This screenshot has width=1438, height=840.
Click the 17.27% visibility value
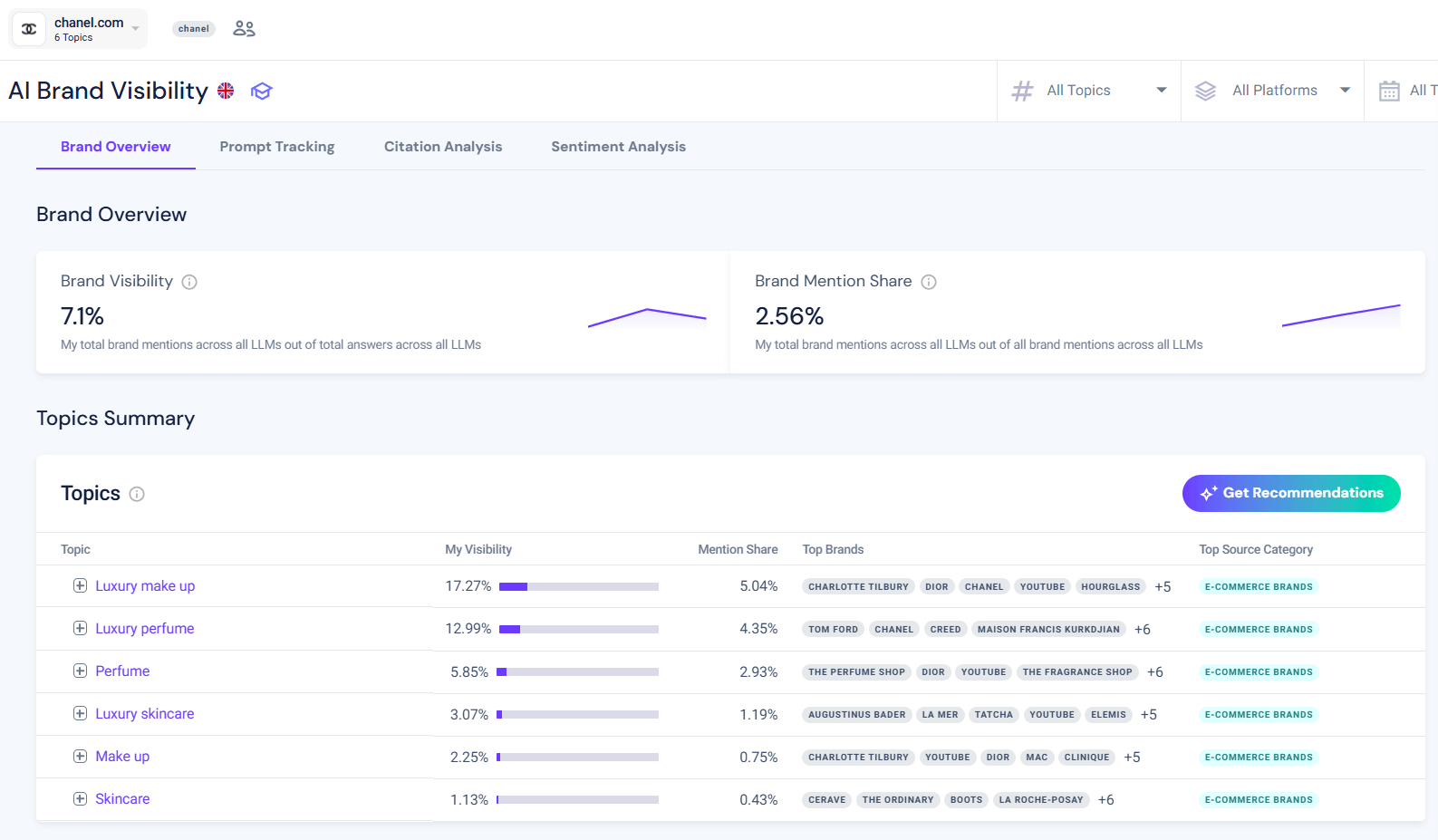[x=468, y=586]
